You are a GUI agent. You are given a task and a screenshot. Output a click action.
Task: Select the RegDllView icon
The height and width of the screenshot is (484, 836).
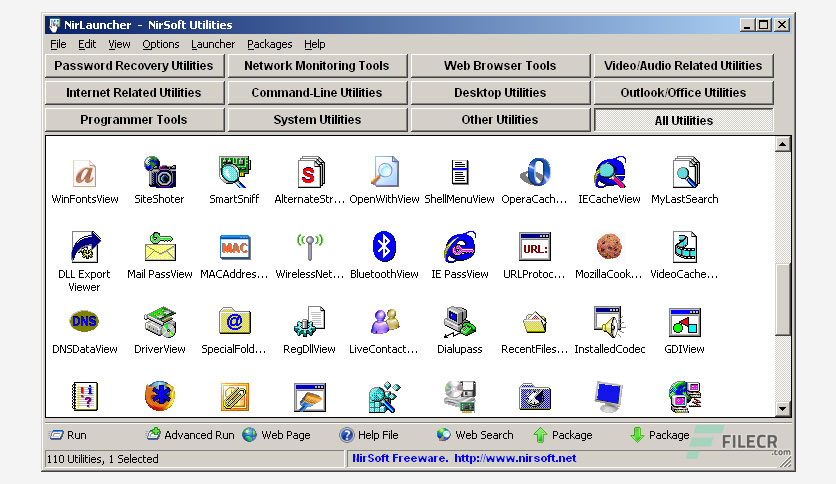click(310, 321)
